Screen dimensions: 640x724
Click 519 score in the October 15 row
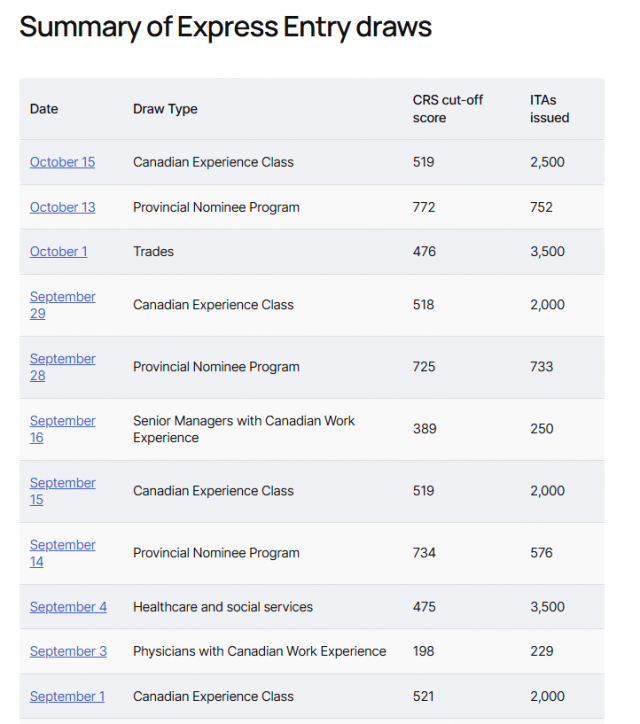[423, 162]
